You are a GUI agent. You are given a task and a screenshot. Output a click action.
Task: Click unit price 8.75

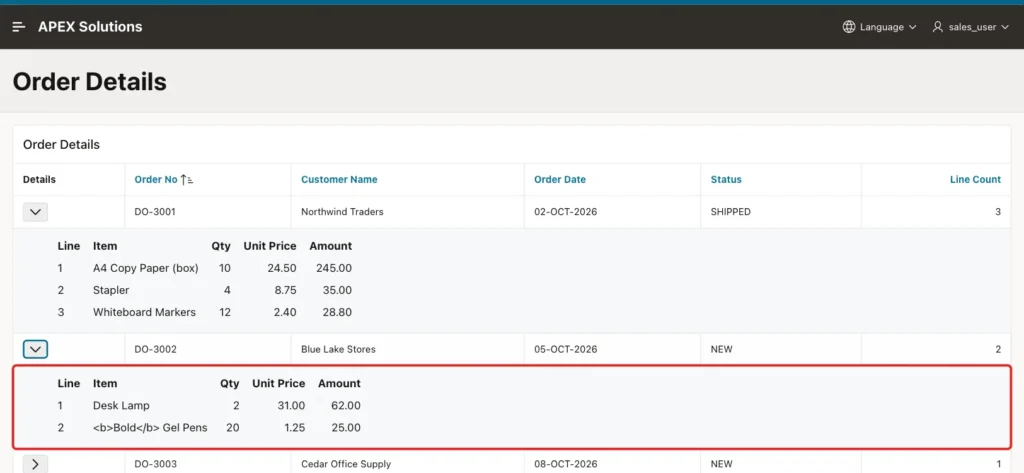click(x=285, y=290)
